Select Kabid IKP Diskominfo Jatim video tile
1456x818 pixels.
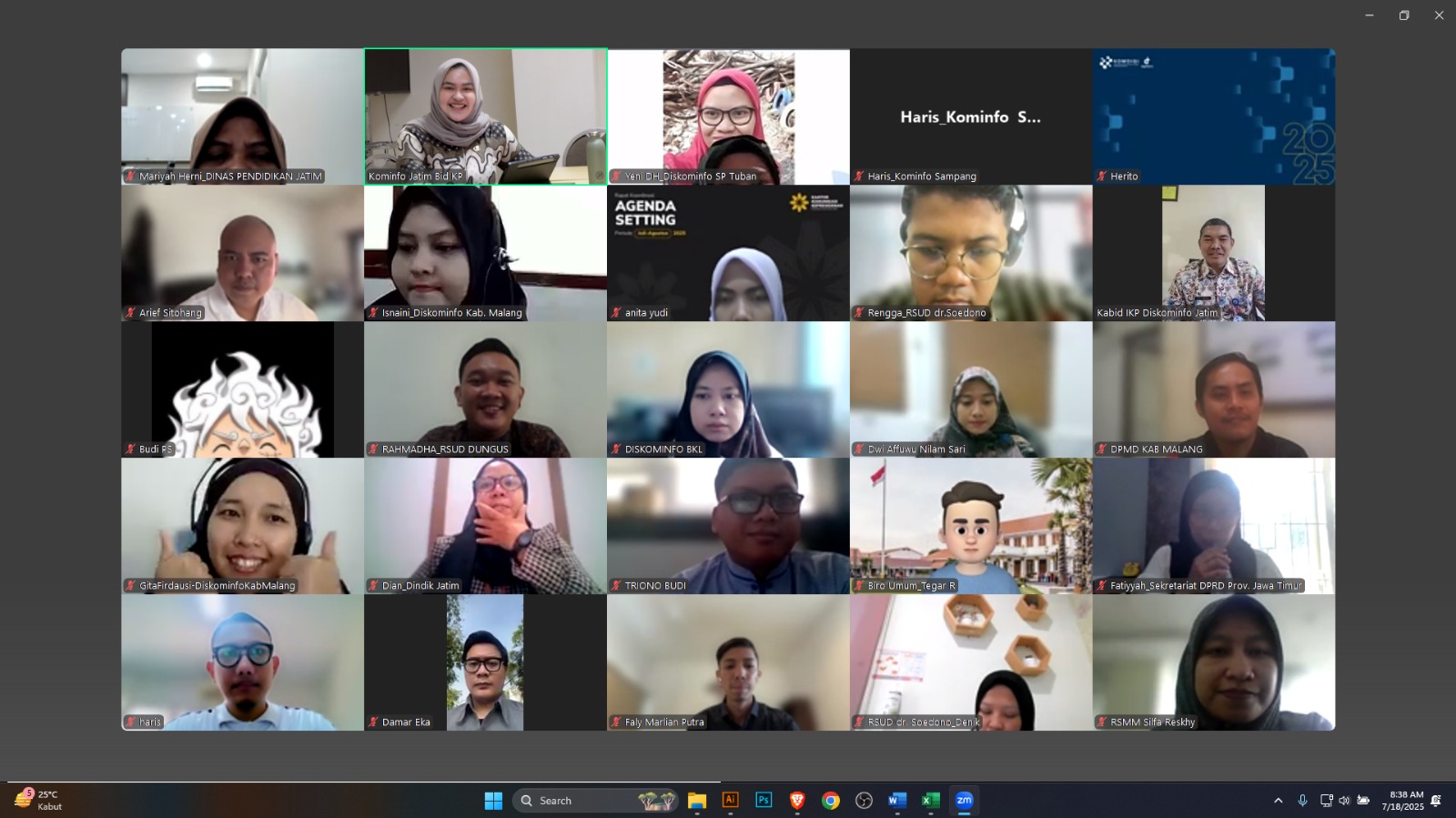(x=1214, y=253)
